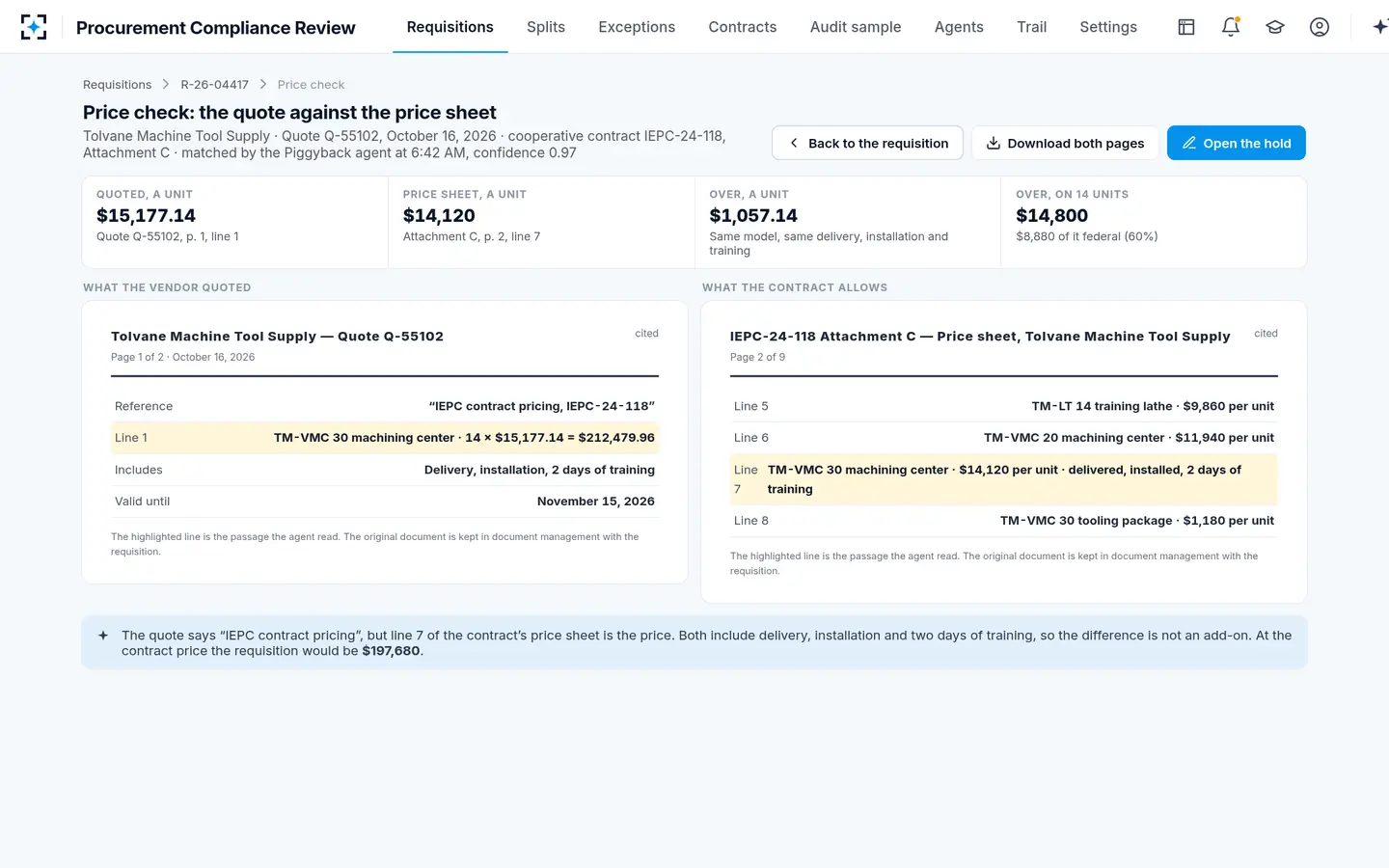Click the Quote Q-55102 document title
Screen dimensions: 1389x868
pos(277,337)
